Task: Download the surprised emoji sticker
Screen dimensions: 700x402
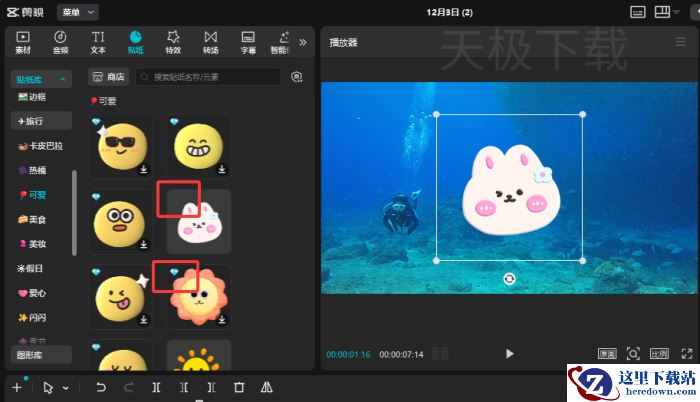Action: [x=144, y=244]
